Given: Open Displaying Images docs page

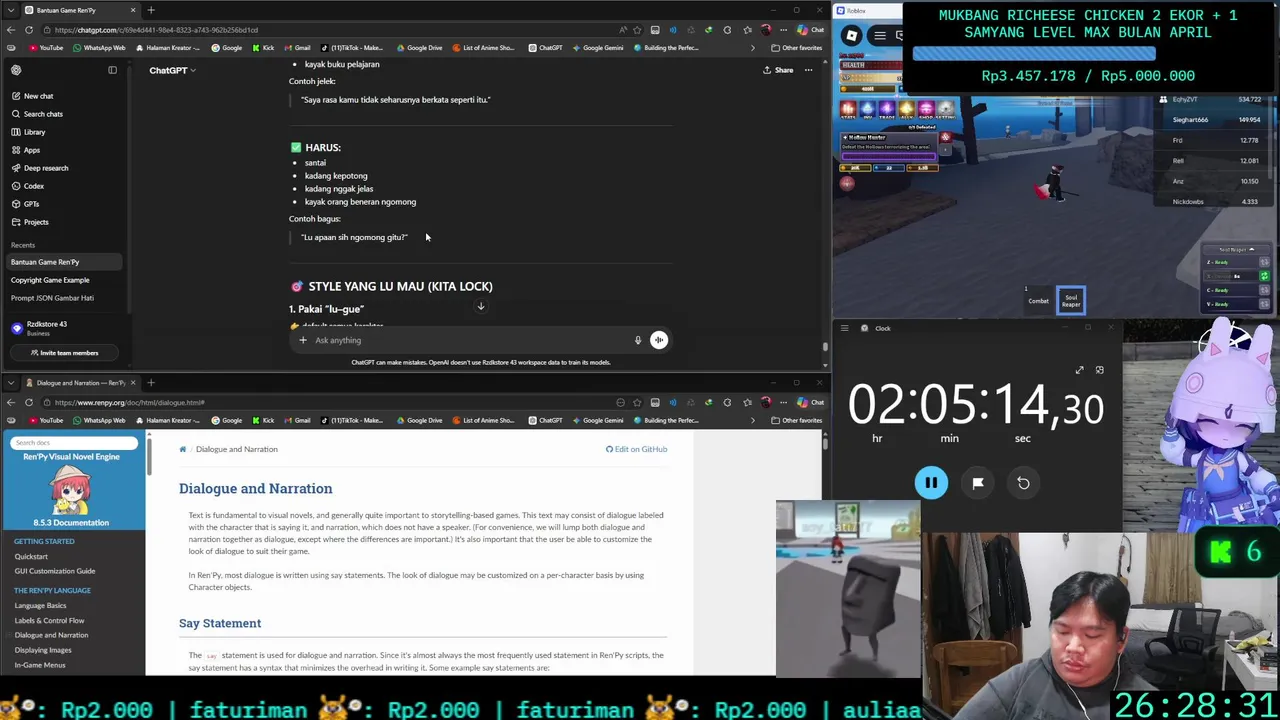Looking at the screenshot, I should (x=43, y=650).
